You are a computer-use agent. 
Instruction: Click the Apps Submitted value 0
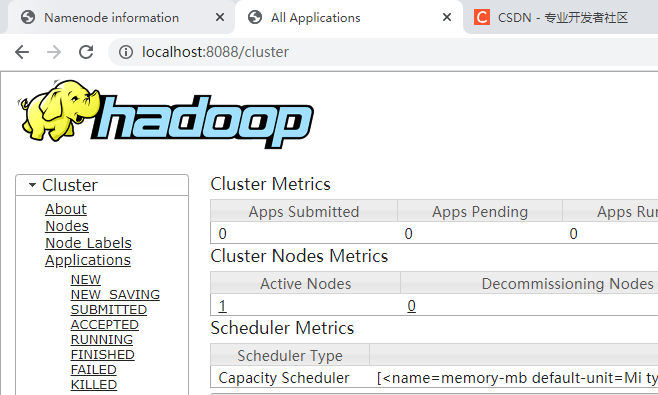[222, 233]
